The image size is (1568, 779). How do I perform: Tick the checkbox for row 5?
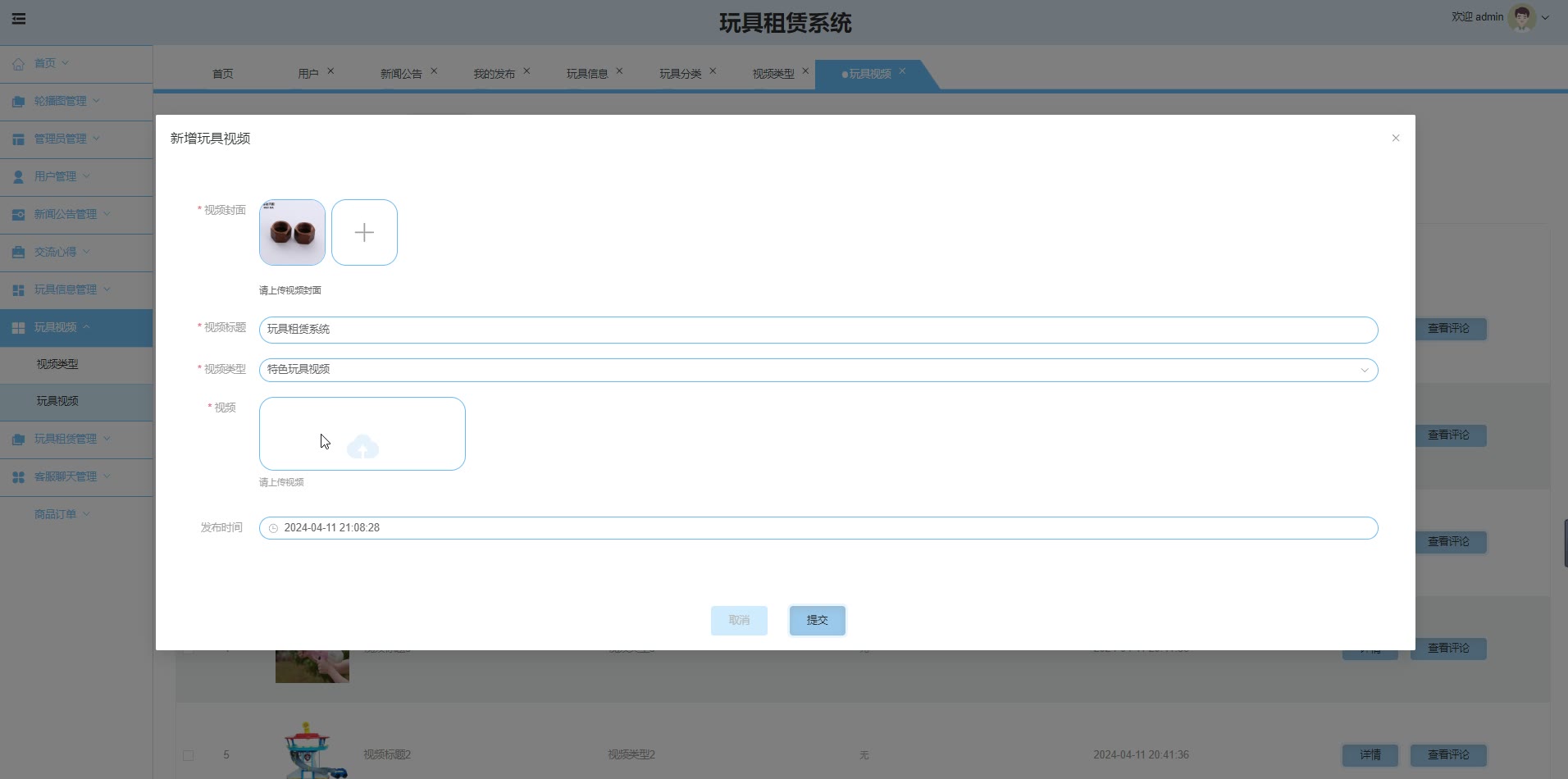(x=188, y=755)
